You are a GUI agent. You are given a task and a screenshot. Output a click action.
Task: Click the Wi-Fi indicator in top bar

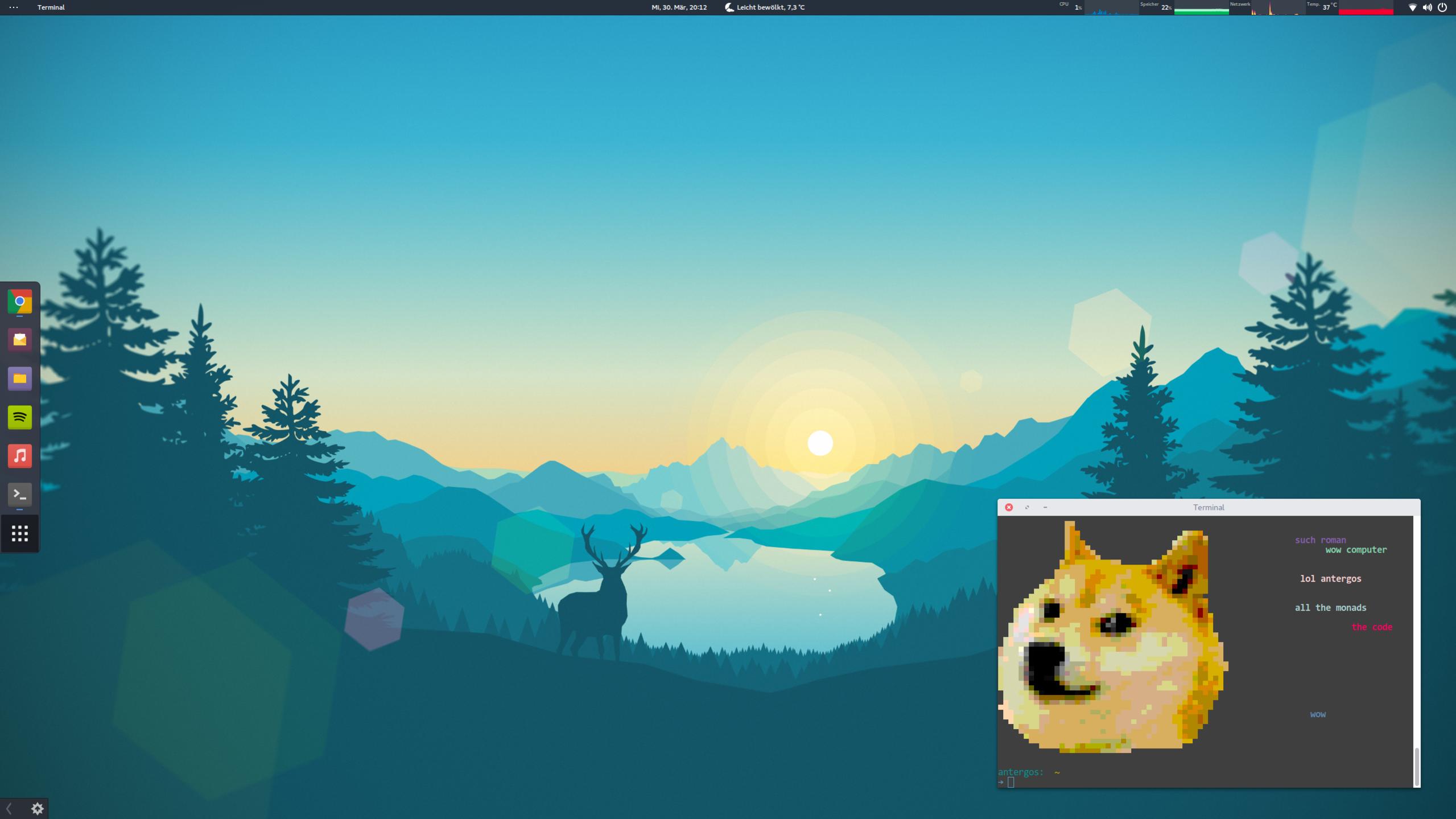(1412, 7)
